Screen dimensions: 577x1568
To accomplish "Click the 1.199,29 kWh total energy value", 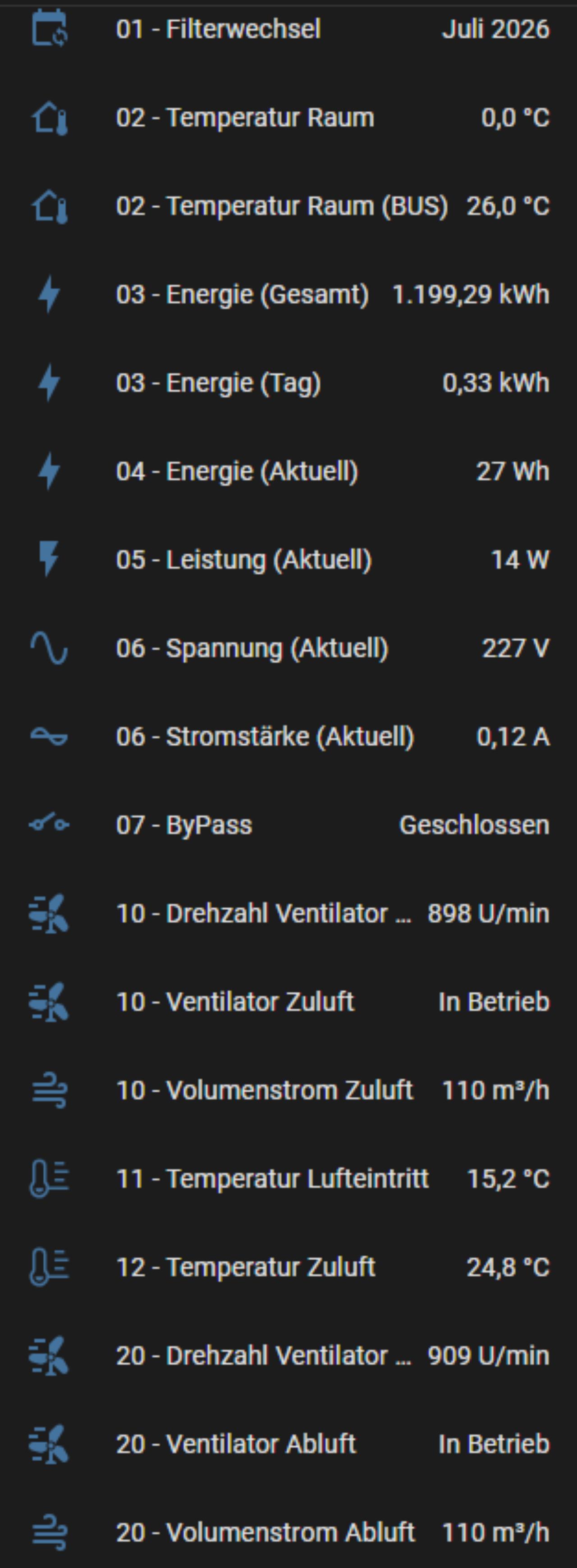I will [470, 295].
